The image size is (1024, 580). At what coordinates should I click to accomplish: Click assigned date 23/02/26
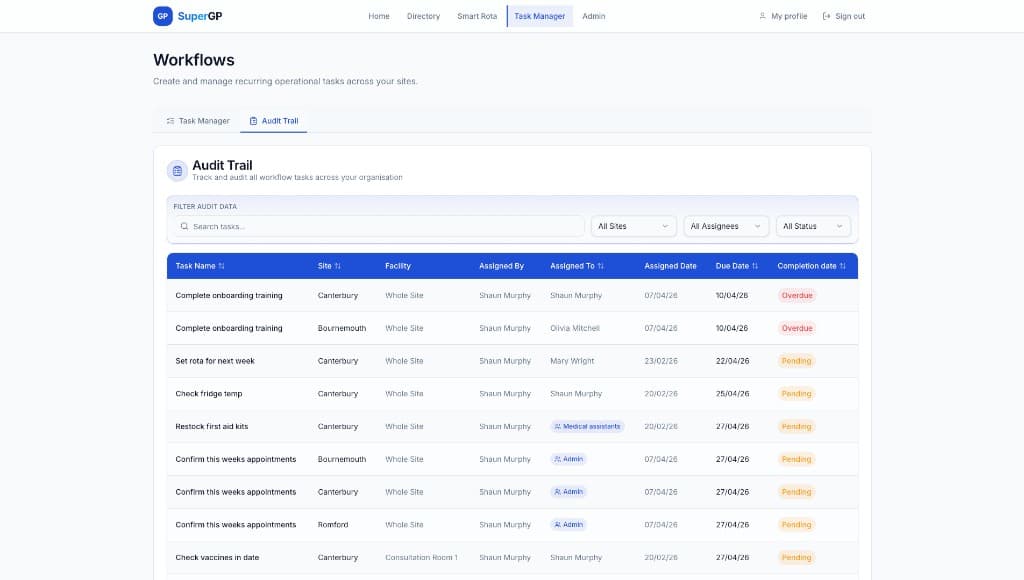(661, 361)
